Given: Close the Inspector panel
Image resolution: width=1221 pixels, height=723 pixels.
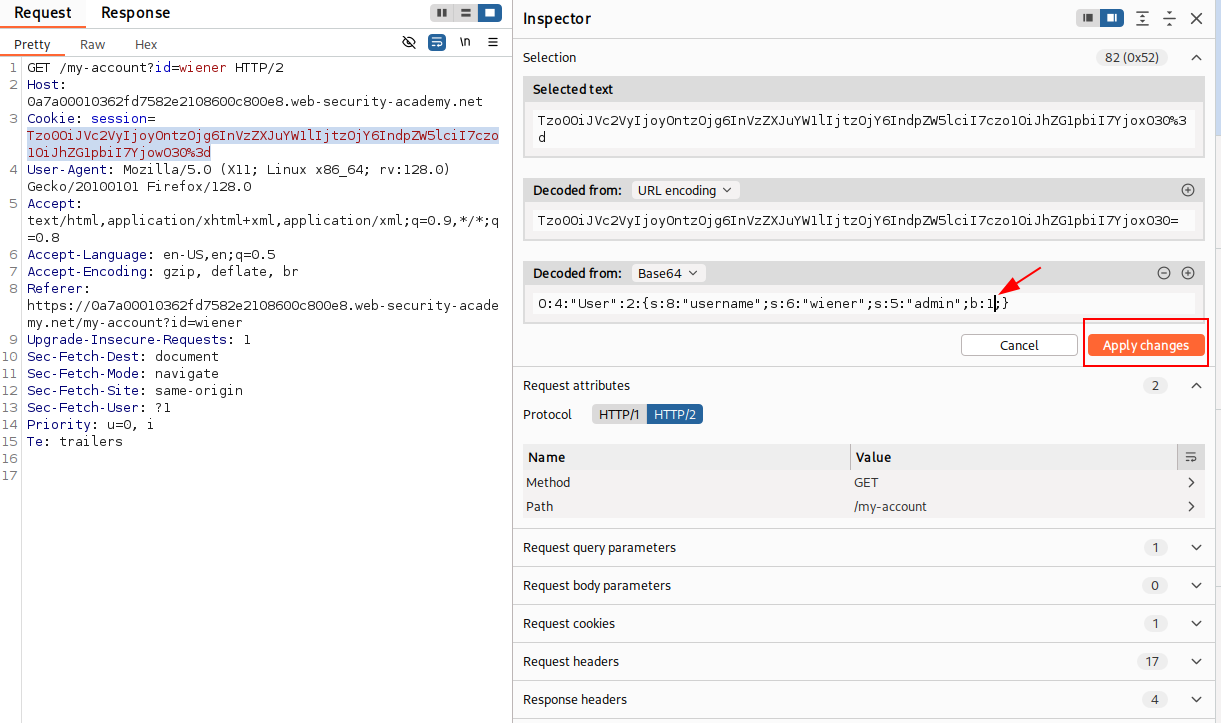Looking at the screenshot, I should (1196, 19).
